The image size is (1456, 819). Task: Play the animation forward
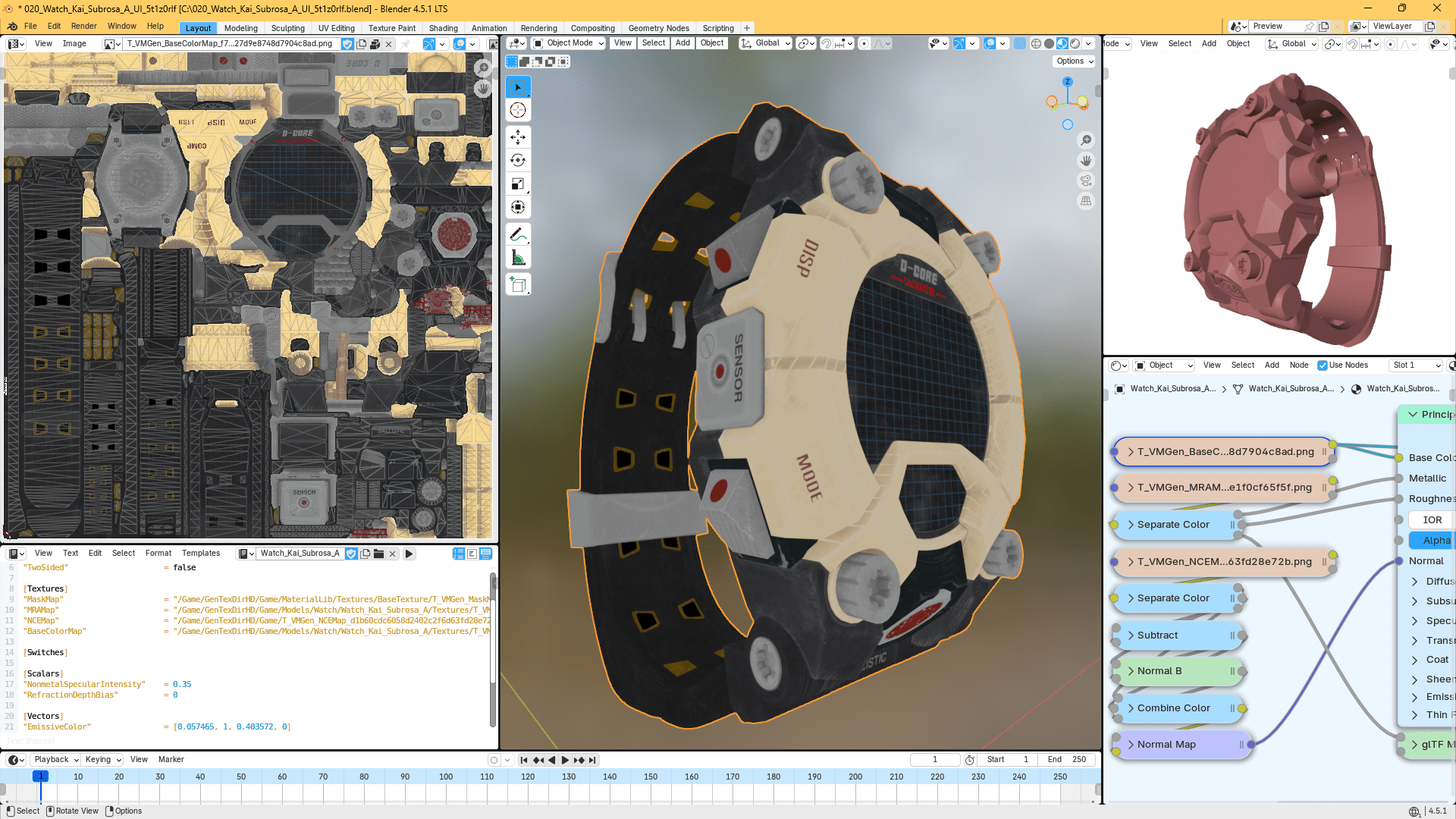565,760
